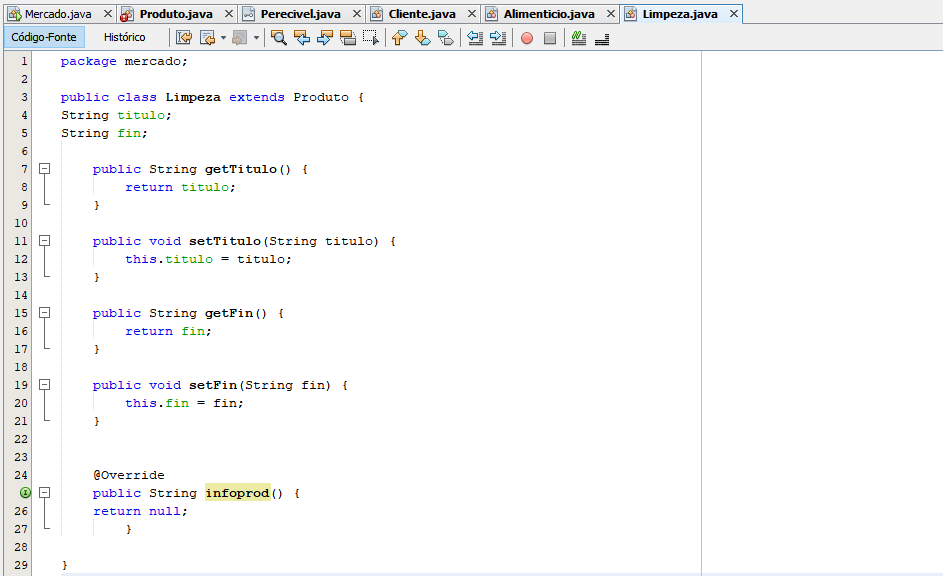Jump to last edit location icon
Viewport: 943px width, 576px height.
[x=183, y=38]
